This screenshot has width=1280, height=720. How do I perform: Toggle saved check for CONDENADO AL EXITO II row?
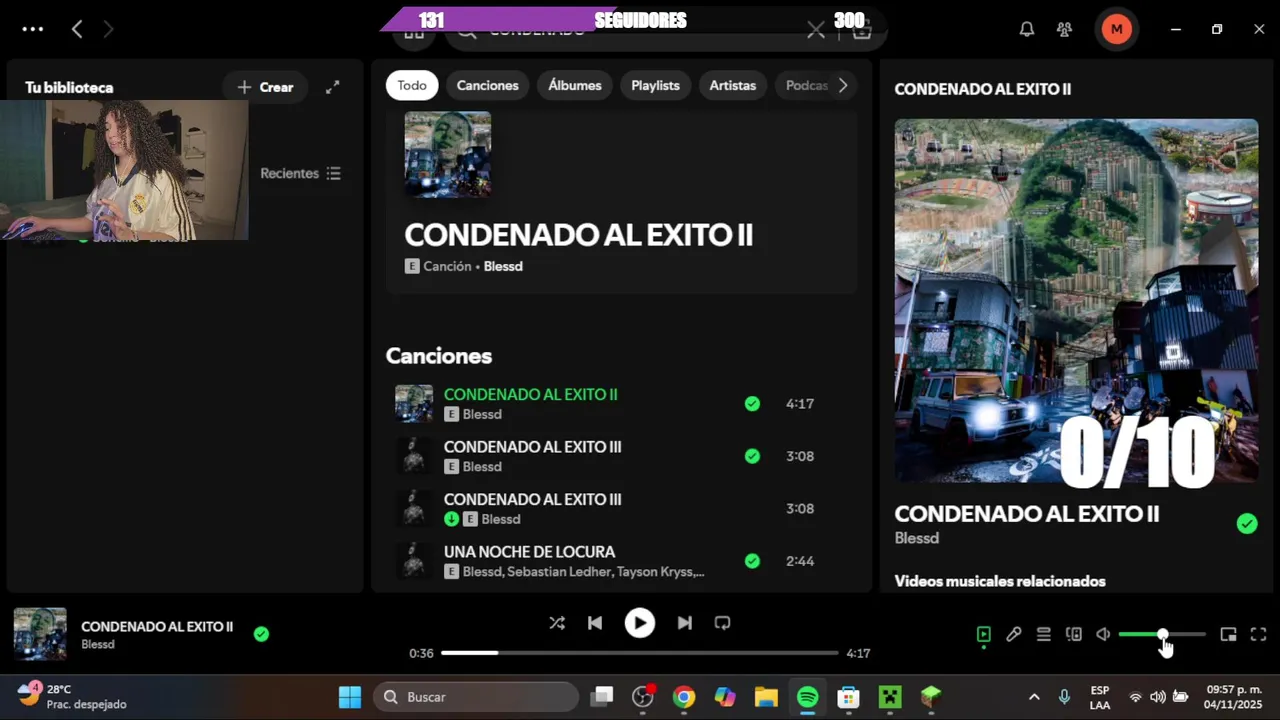[x=752, y=404]
